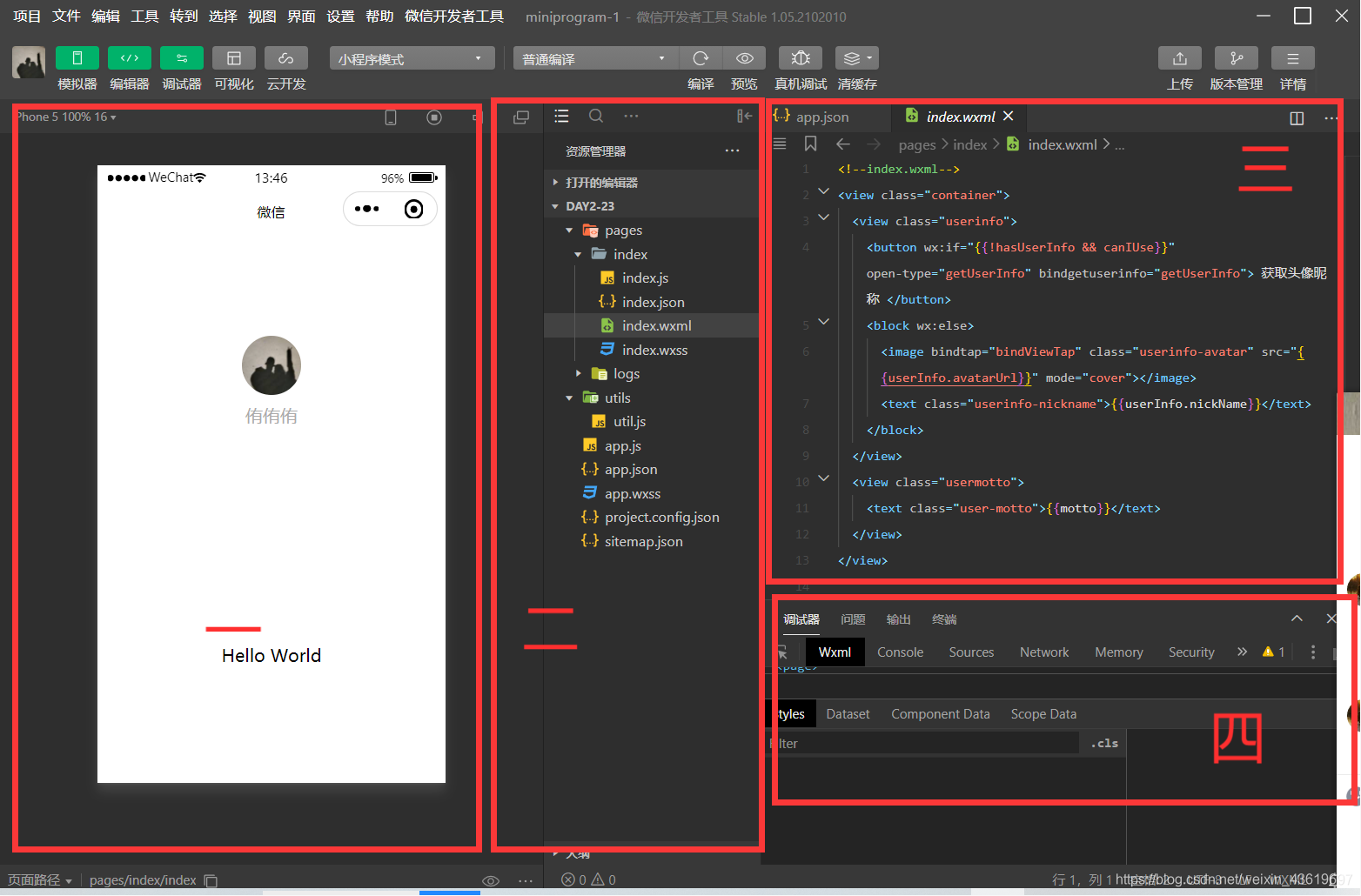Start real-device debugging (真机调试)

tap(801, 58)
